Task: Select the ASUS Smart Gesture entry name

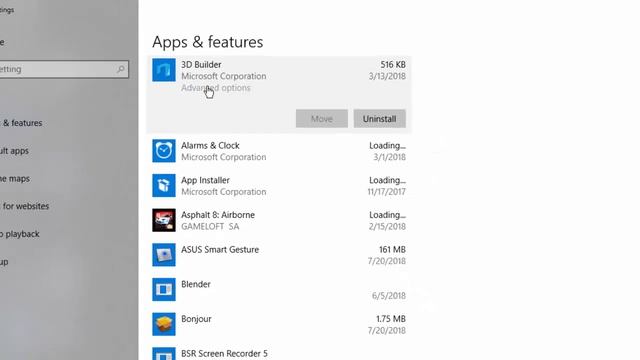Action: (x=220, y=249)
